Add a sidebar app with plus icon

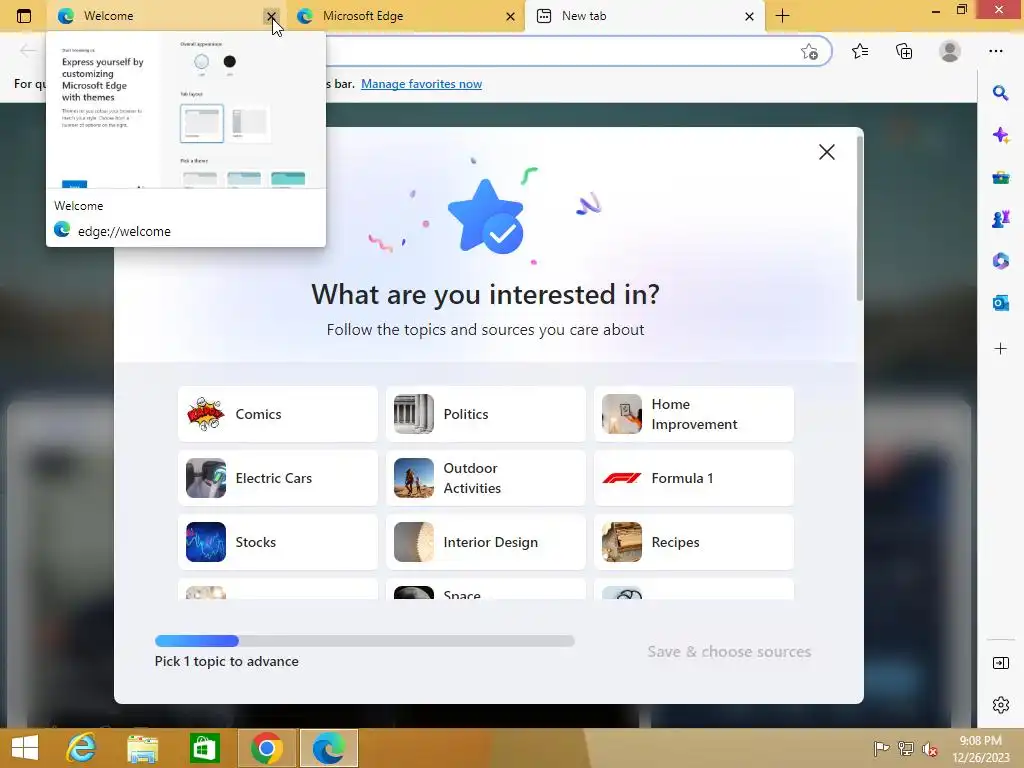[x=1000, y=349]
